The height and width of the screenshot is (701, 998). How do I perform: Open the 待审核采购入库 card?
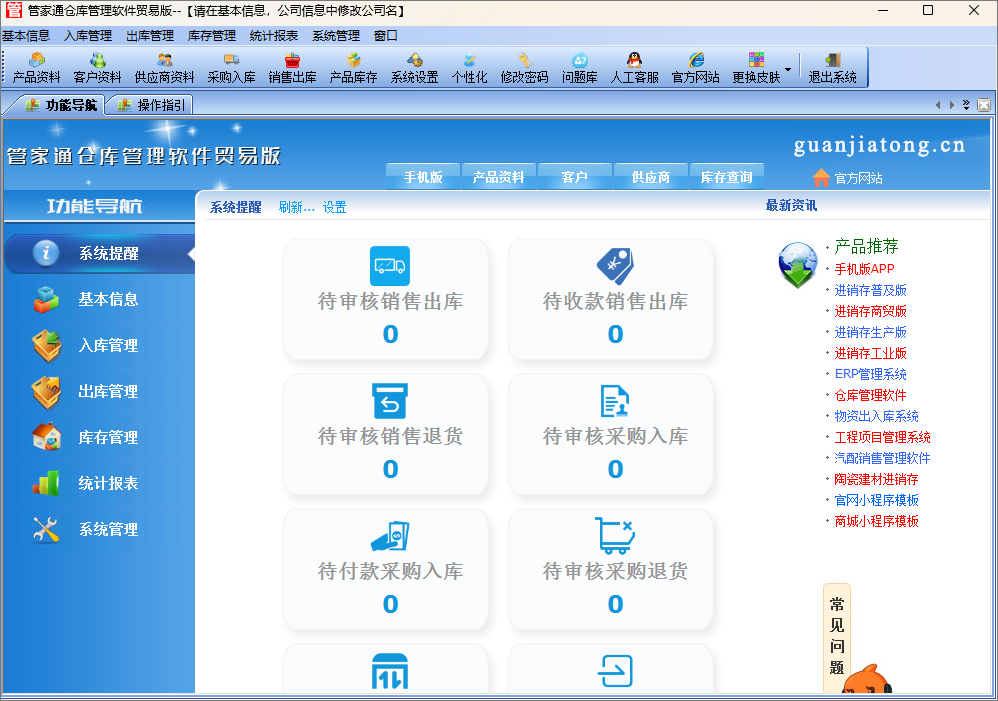pos(610,434)
